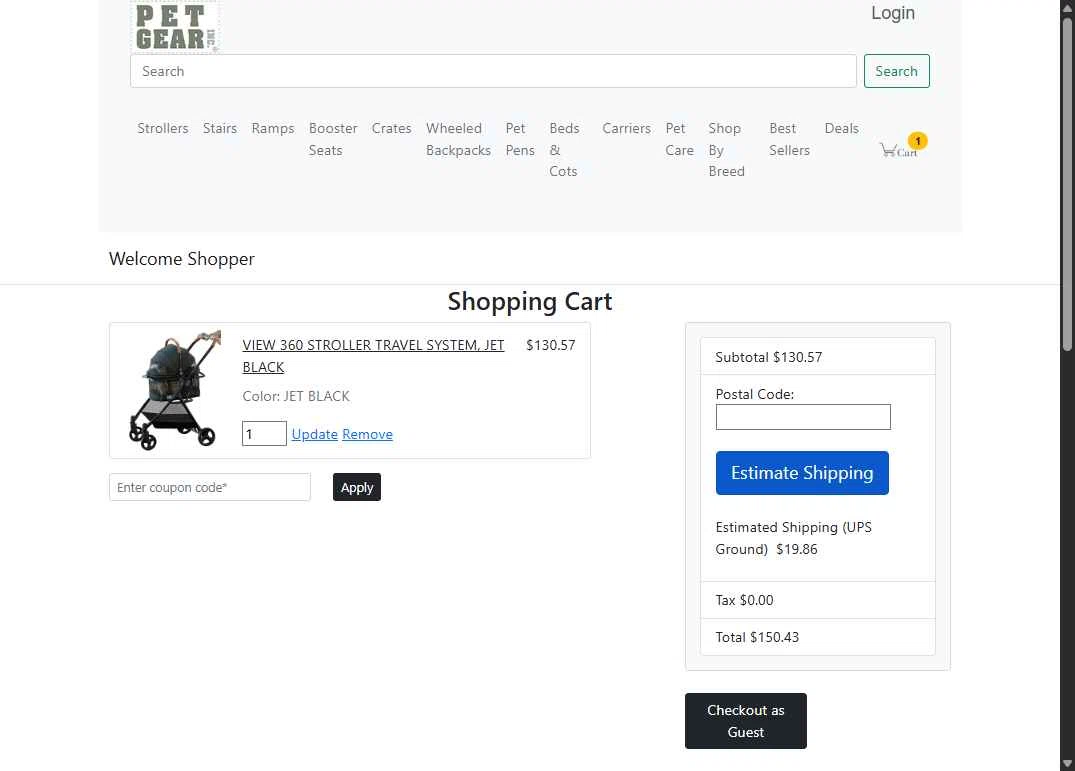Focus the top Search text field

click(x=493, y=71)
